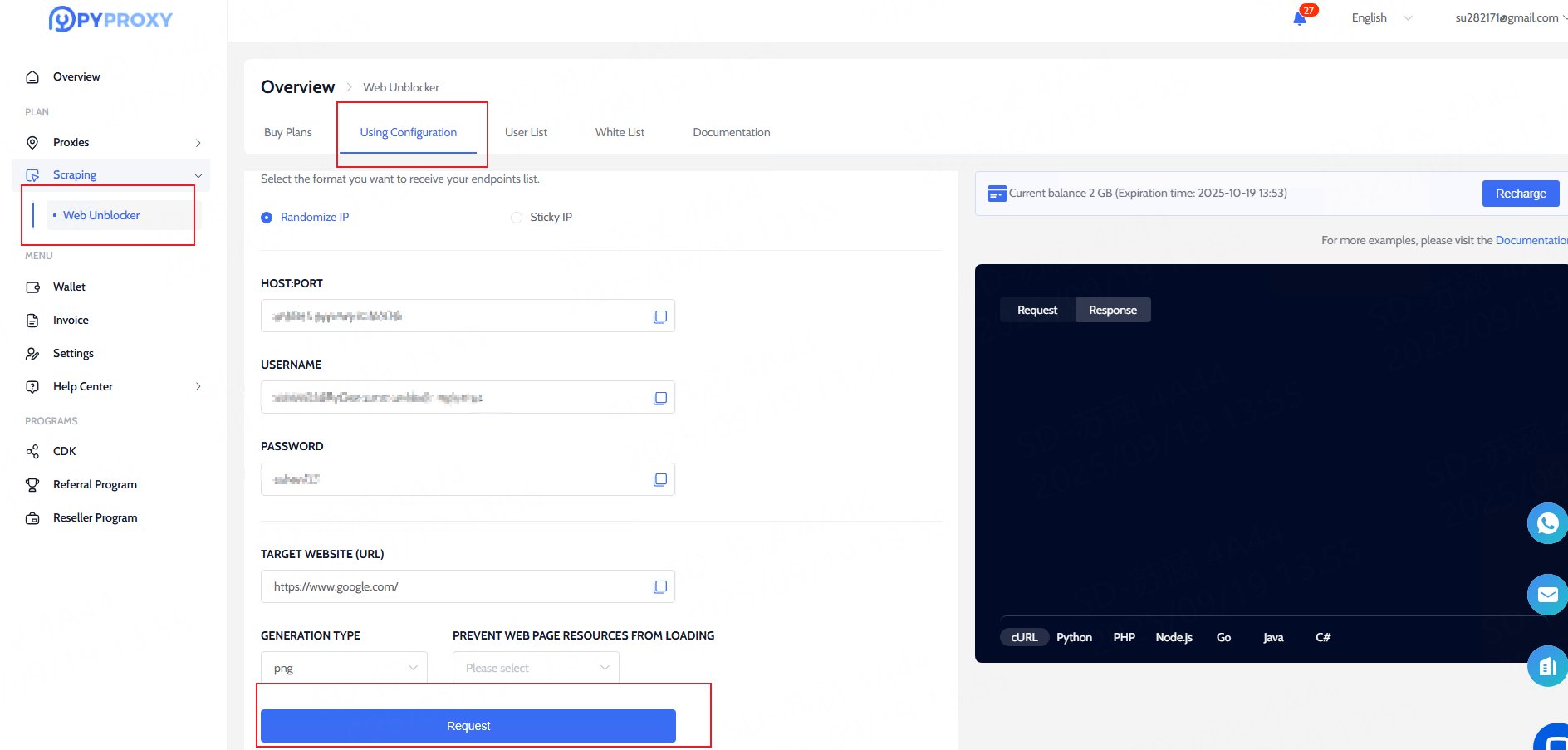This screenshot has height=750, width=1568.
Task: Click the Recharge button
Action: coord(1521,194)
